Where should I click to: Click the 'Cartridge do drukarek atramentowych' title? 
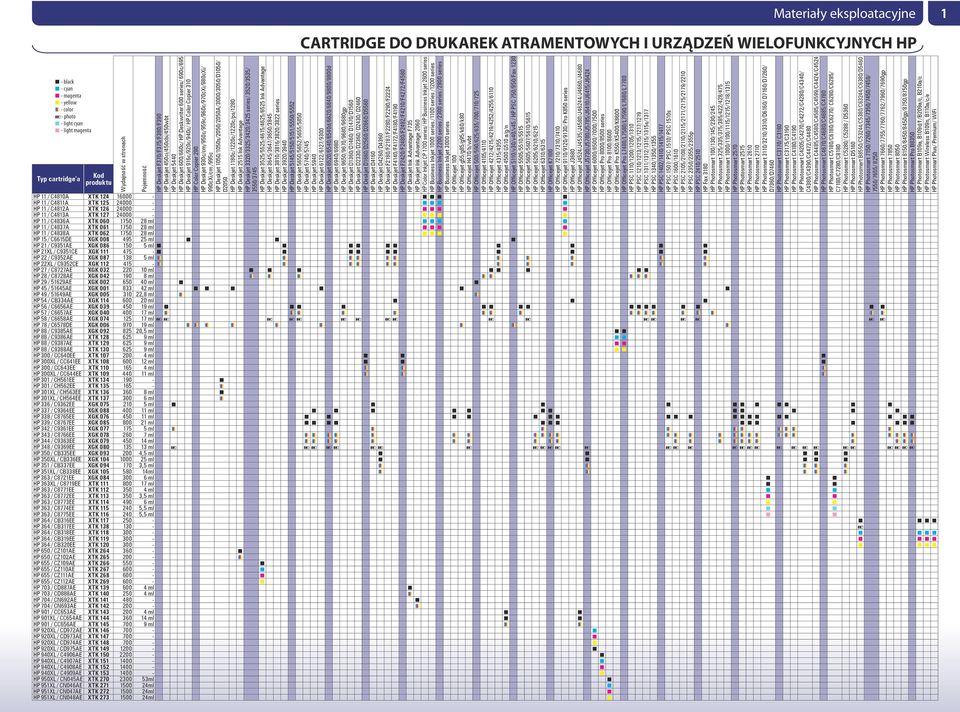click(x=609, y=43)
